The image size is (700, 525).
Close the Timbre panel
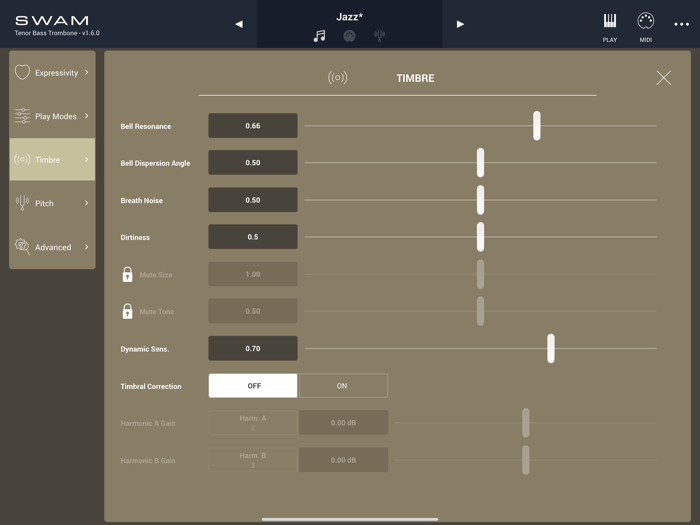pos(663,78)
